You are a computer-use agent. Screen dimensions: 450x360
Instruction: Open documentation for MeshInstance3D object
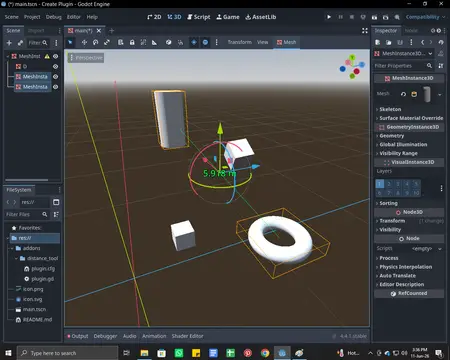coord(441,53)
